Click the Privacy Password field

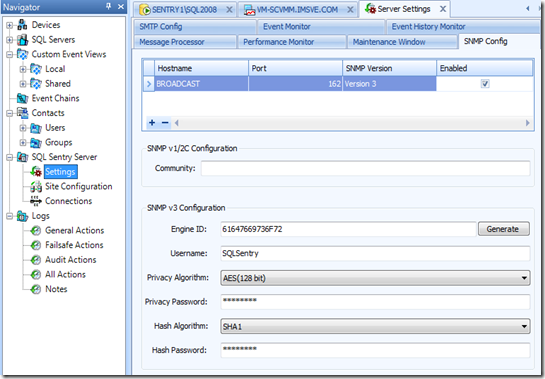(x=375, y=301)
